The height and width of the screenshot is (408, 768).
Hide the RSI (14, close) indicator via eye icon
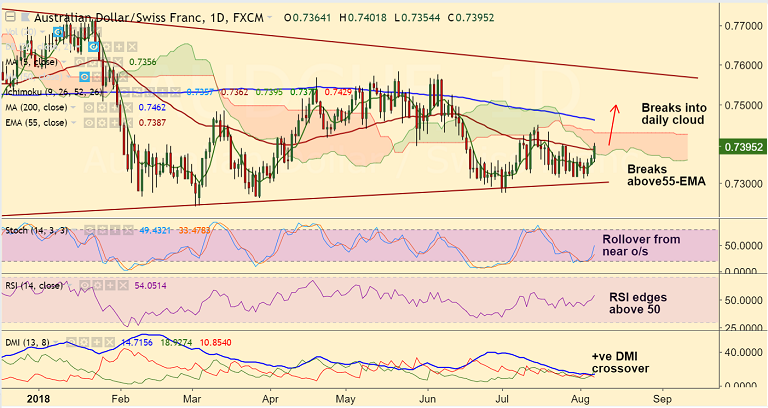point(85,285)
